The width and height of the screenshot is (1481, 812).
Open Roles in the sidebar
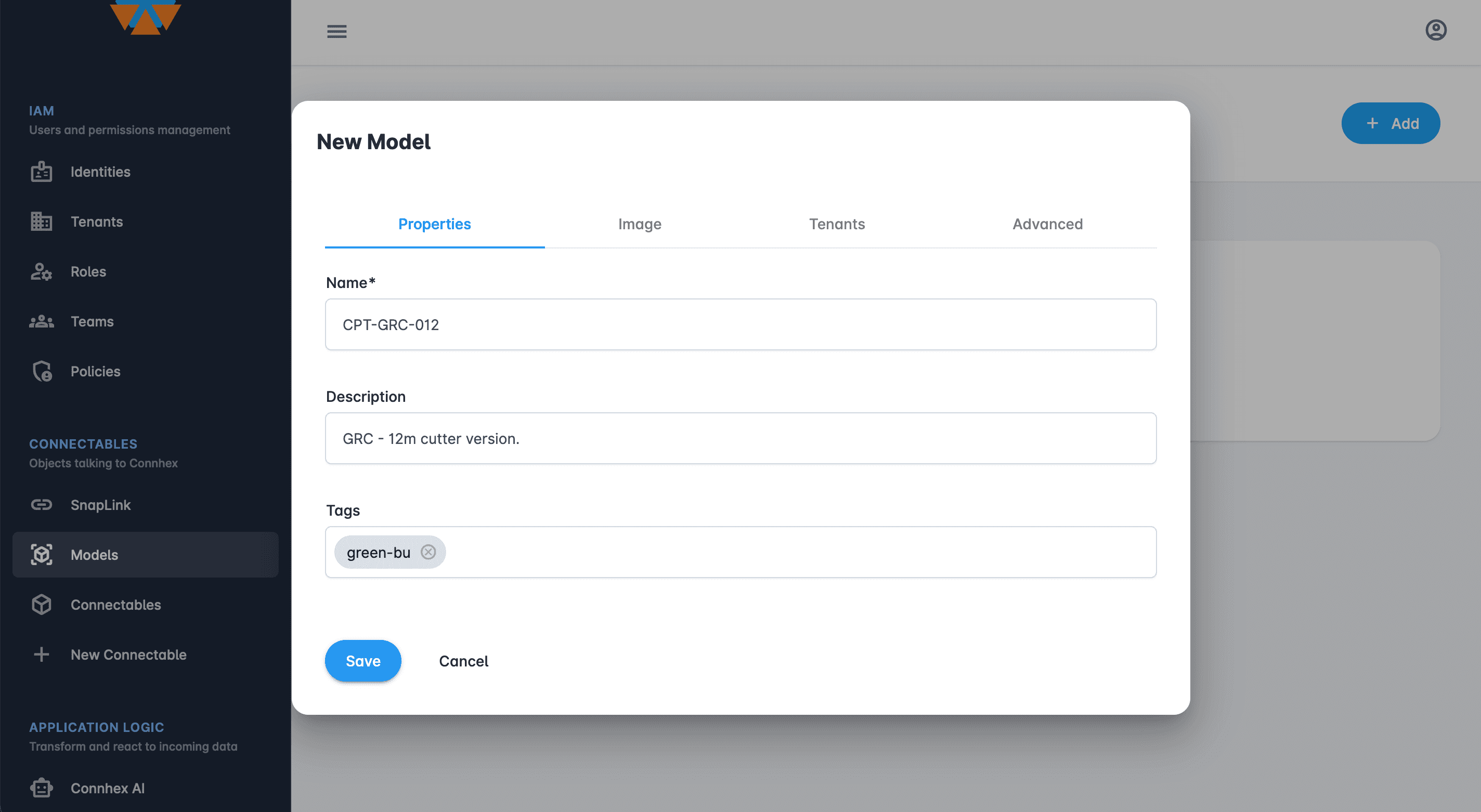click(x=146, y=272)
